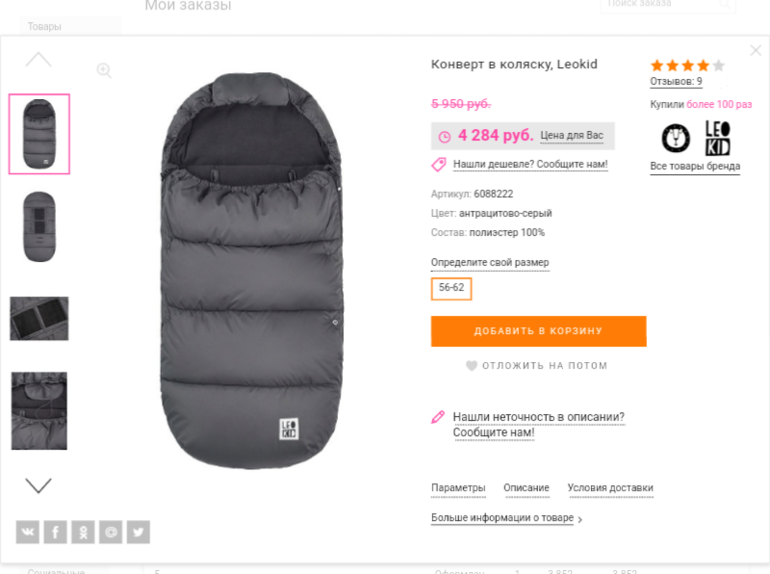Share product on Facebook
This screenshot has width=770, height=574.
point(55,532)
